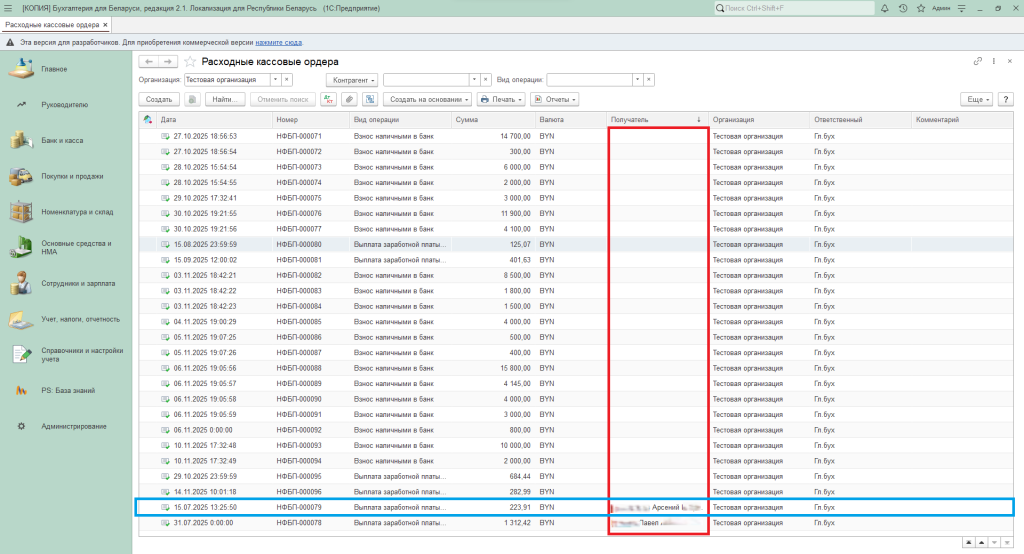Click the paperclip attached files icon

(x=348, y=99)
